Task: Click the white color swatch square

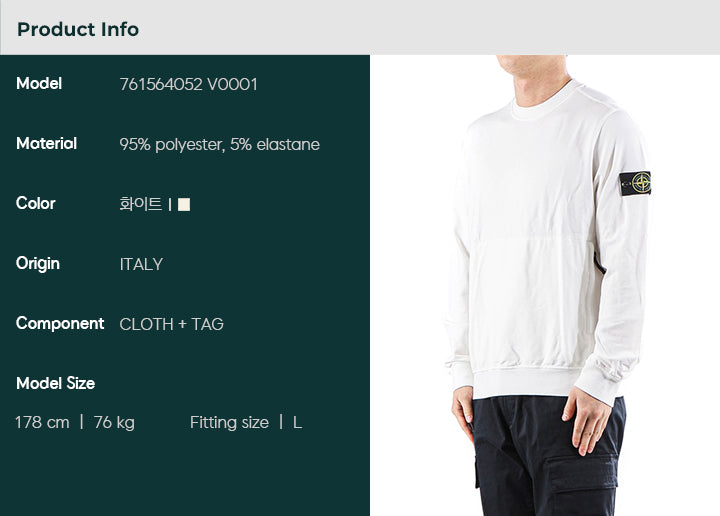Action: (x=184, y=204)
